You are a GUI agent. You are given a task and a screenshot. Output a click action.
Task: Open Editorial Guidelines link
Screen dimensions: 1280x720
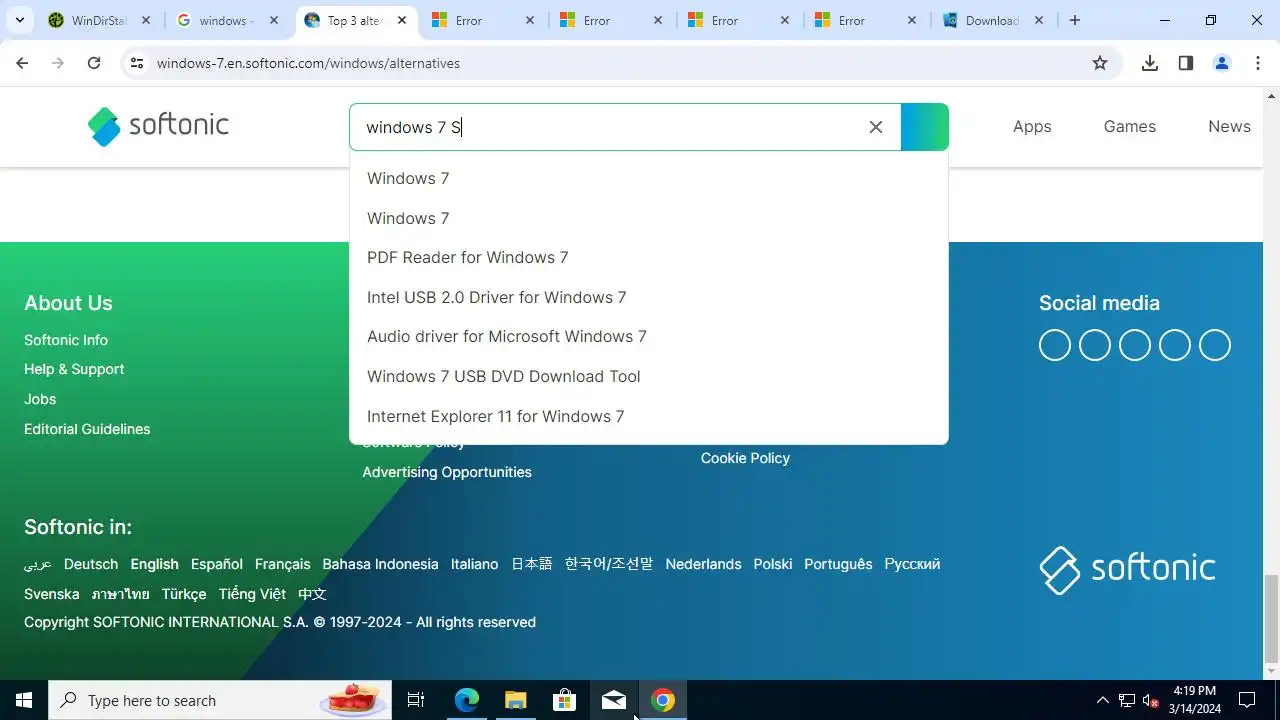[x=87, y=429]
